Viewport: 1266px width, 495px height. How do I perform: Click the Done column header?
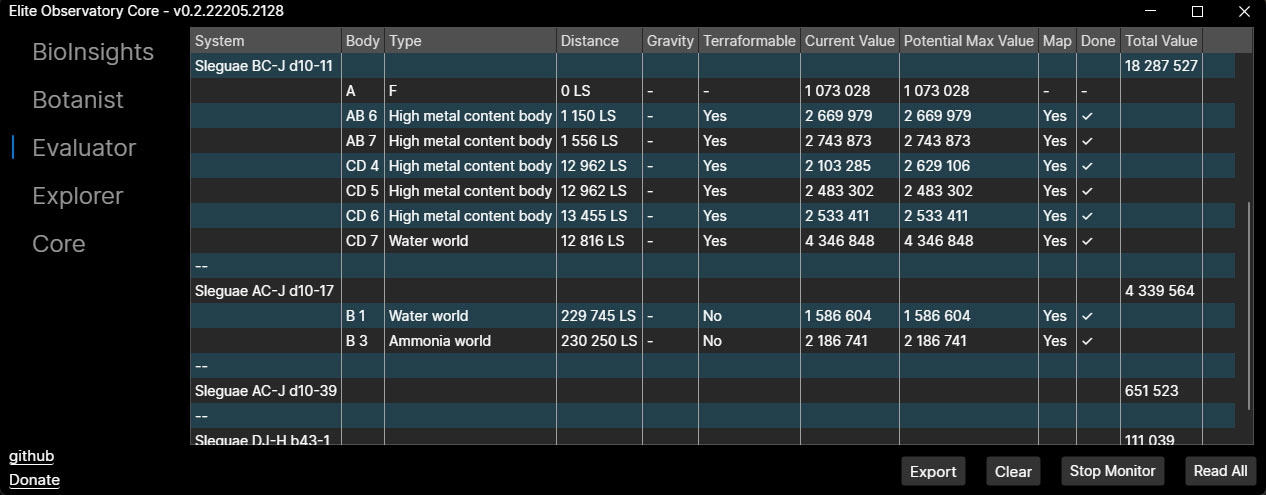pos(1098,41)
